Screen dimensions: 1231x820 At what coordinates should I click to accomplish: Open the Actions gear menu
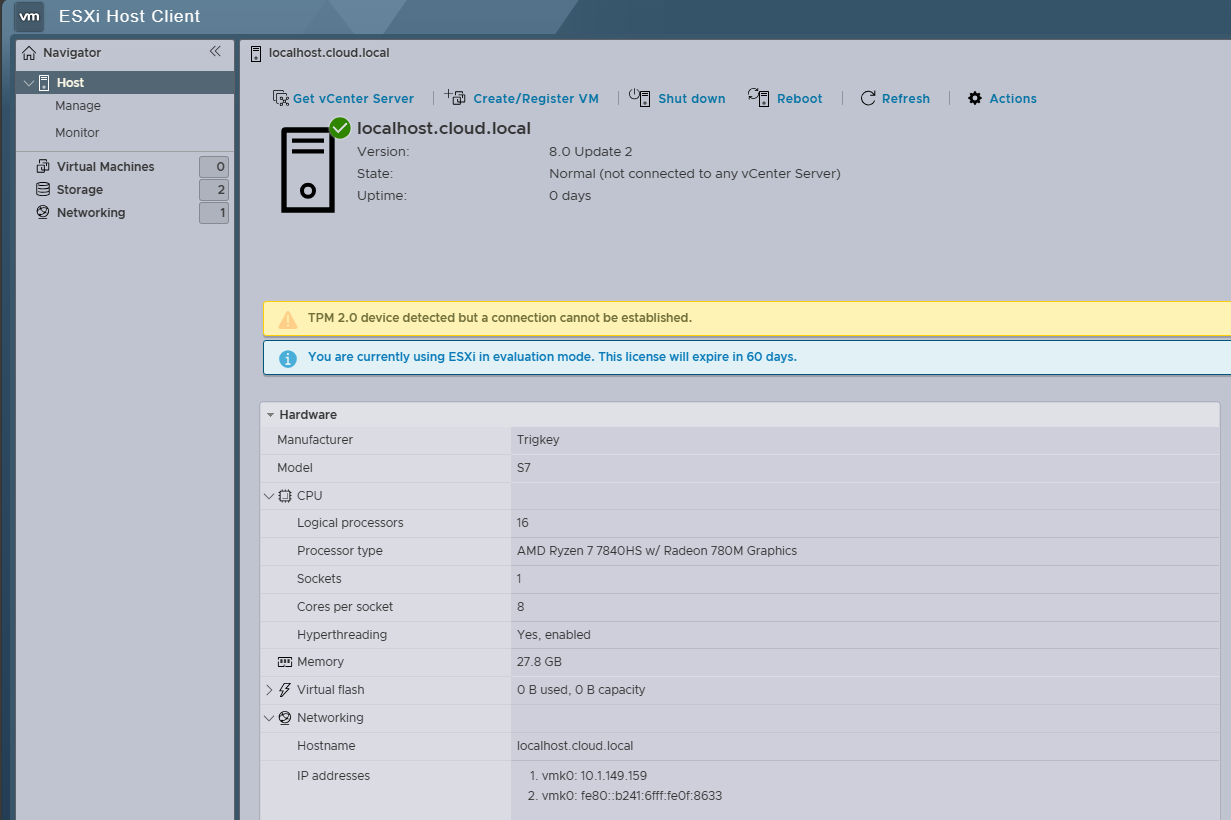point(974,97)
